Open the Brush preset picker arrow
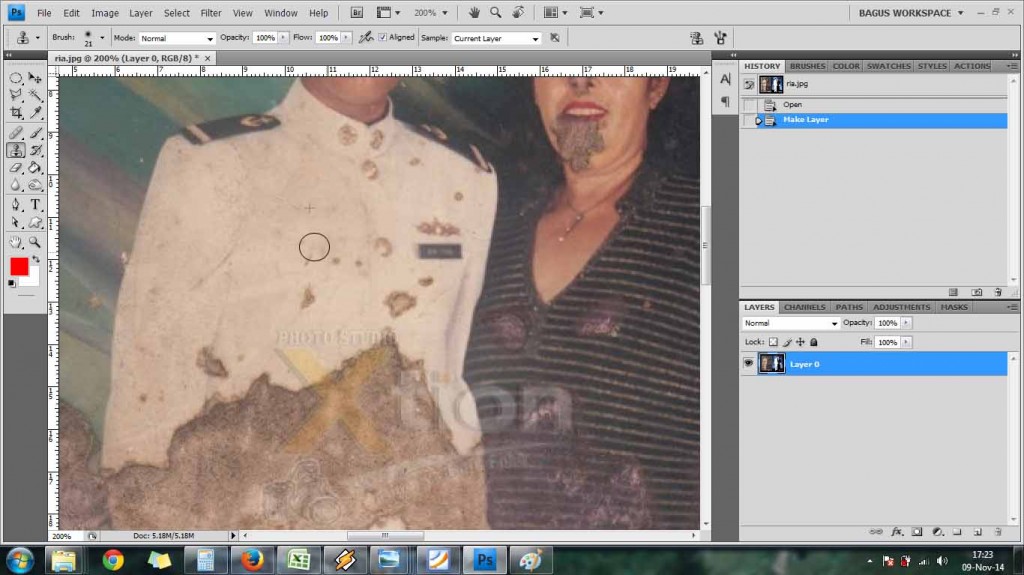The image size is (1024, 575). pos(102,38)
